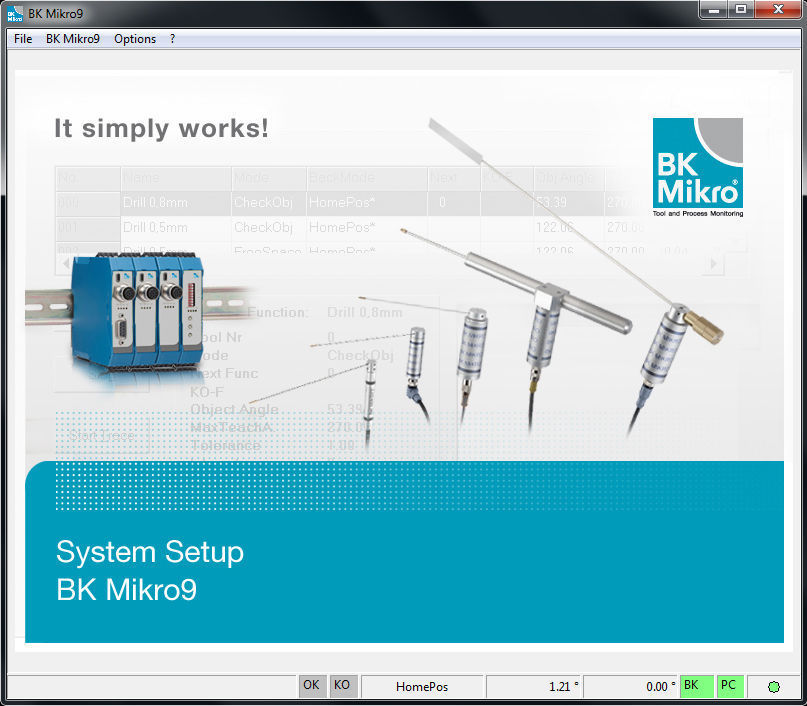This screenshot has height=706, width=807.
Task: Open the BK Mikro9 menu
Action: [x=73, y=39]
